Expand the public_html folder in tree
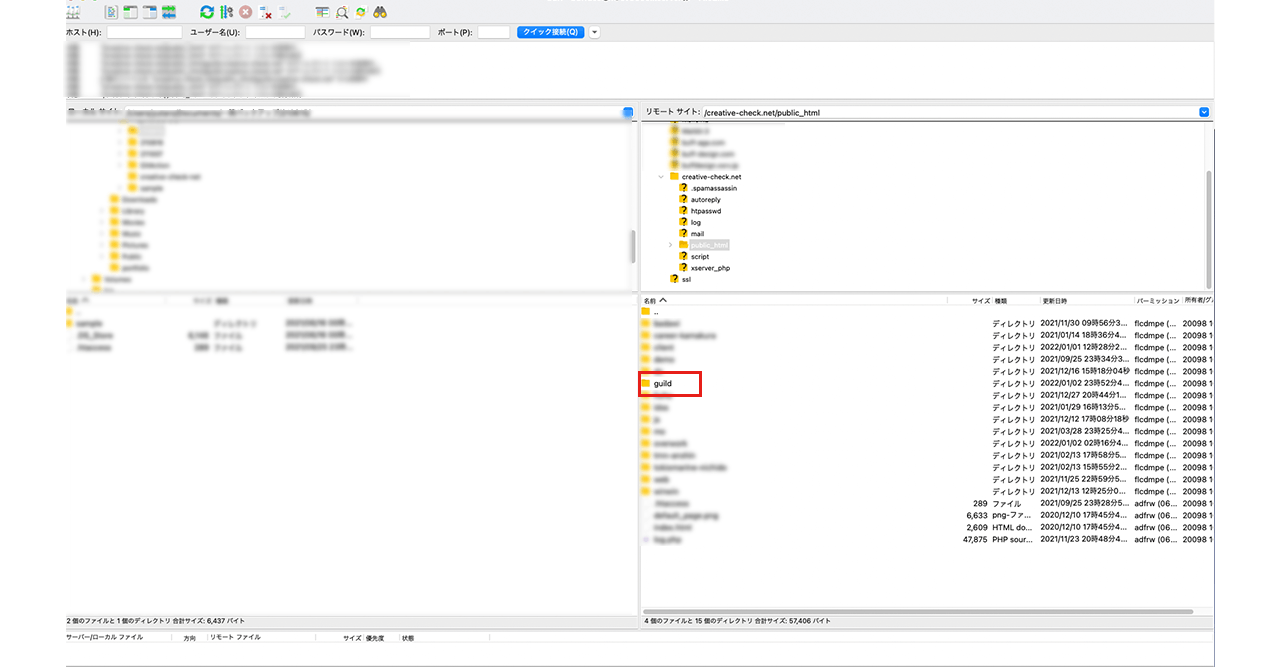 (x=670, y=245)
